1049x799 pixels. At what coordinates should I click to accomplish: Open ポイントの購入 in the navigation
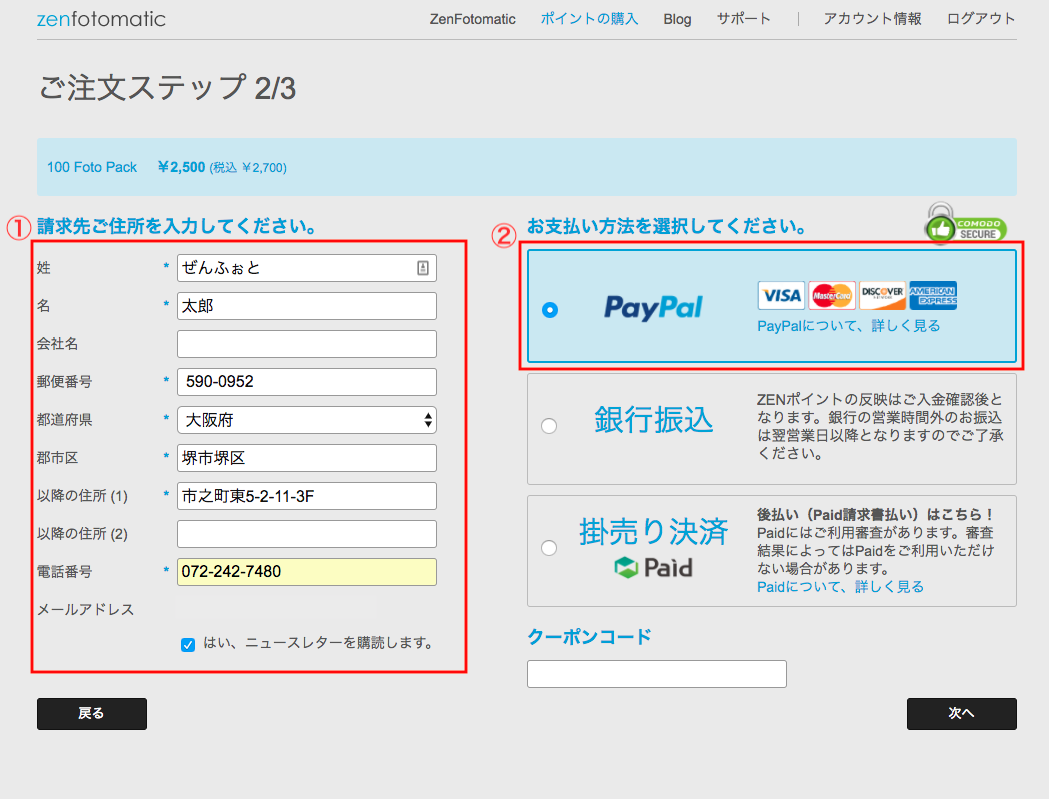point(589,19)
